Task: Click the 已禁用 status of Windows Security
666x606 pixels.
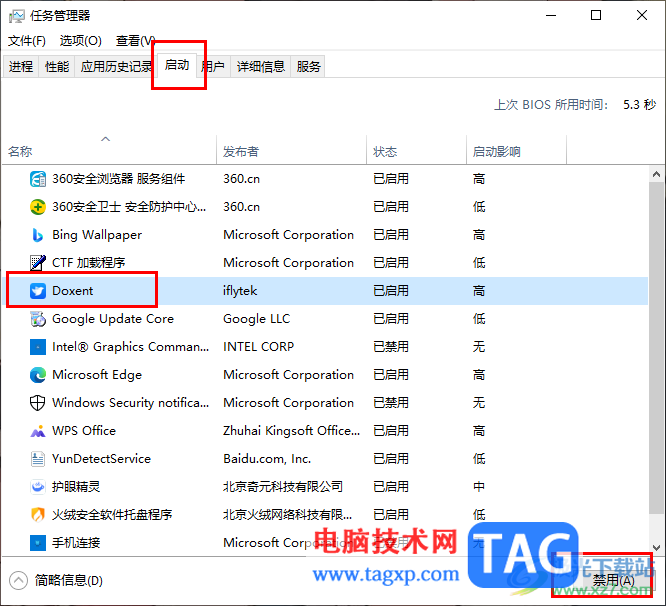Action: pyautogui.click(x=391, y=403)
